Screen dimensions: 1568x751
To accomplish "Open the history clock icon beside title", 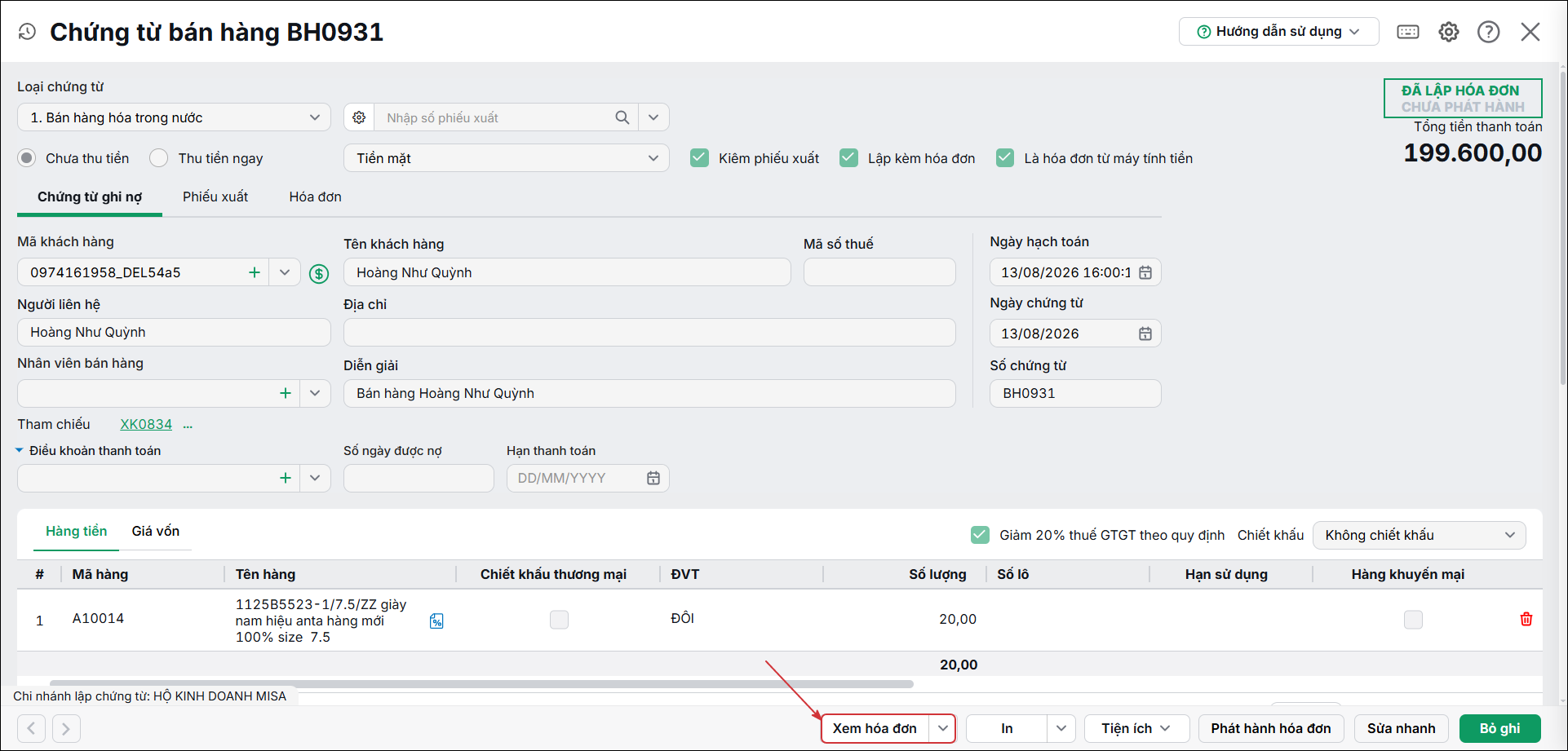I will (27, 32).
